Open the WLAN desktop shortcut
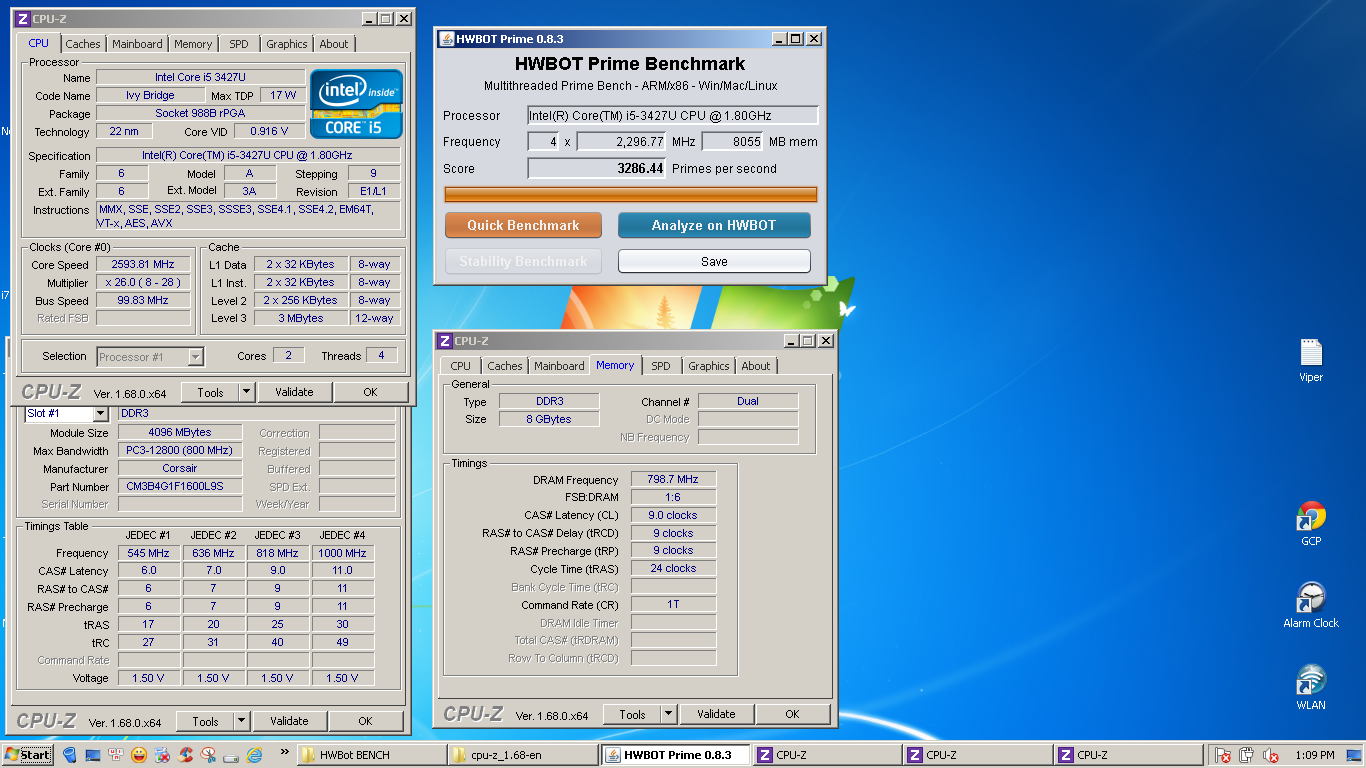This screenshot has width=1366, height=768. [1310, 687]
